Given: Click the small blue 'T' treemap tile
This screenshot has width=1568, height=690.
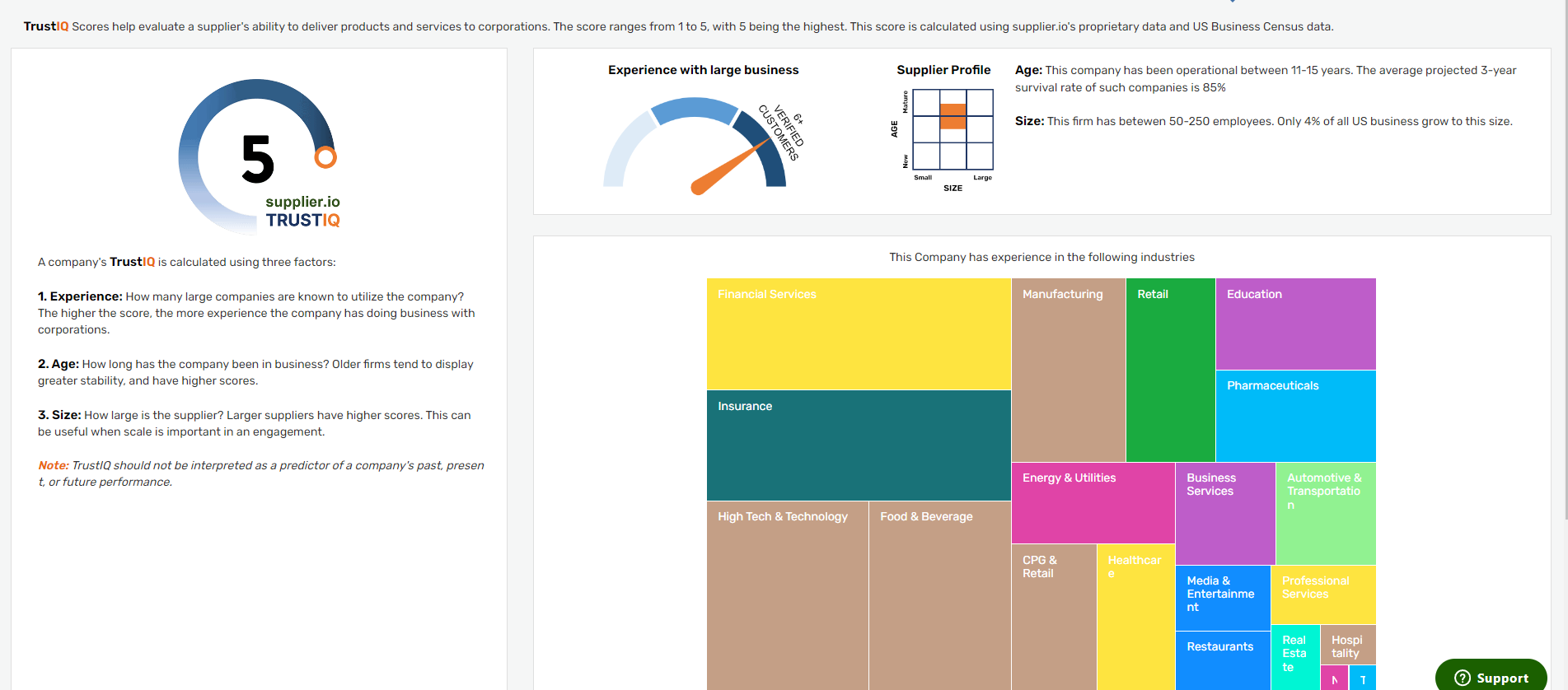Looking at the screenshot, I should [1363, 678].
